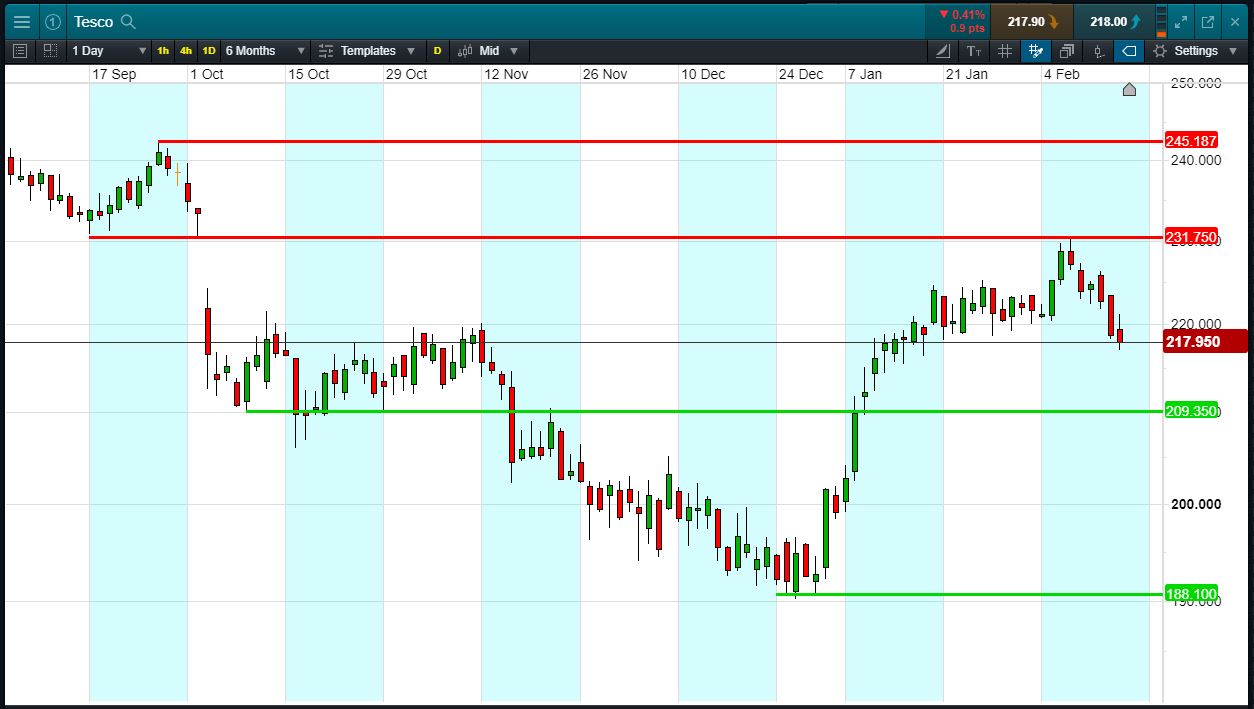
Task: Open the Mid price type dropdown
Action: point(489,50)
